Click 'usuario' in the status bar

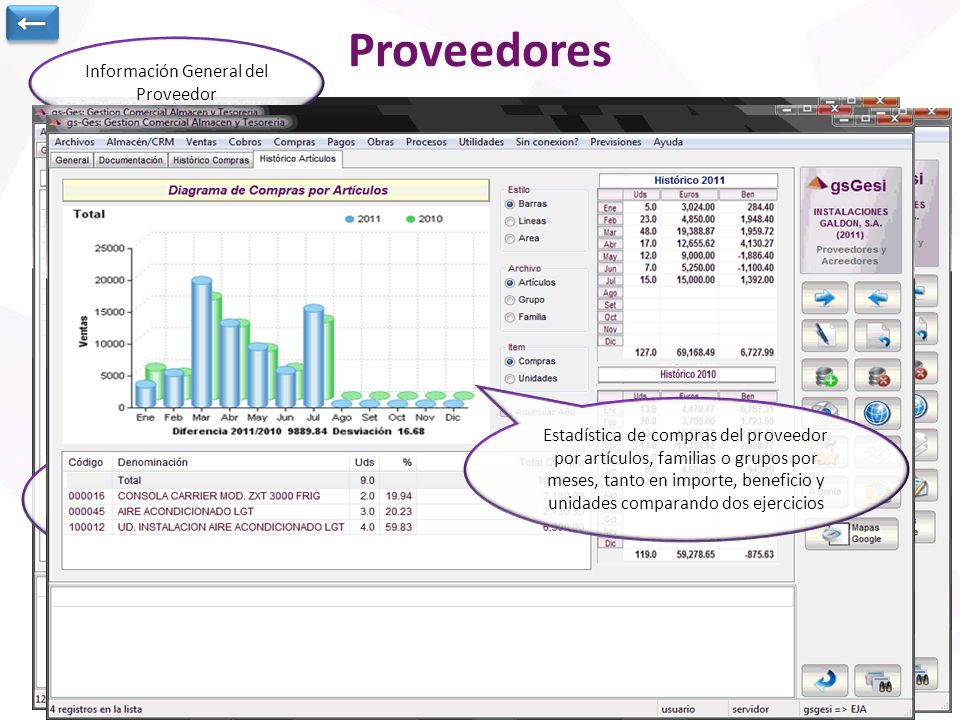(x=678, y=710)
